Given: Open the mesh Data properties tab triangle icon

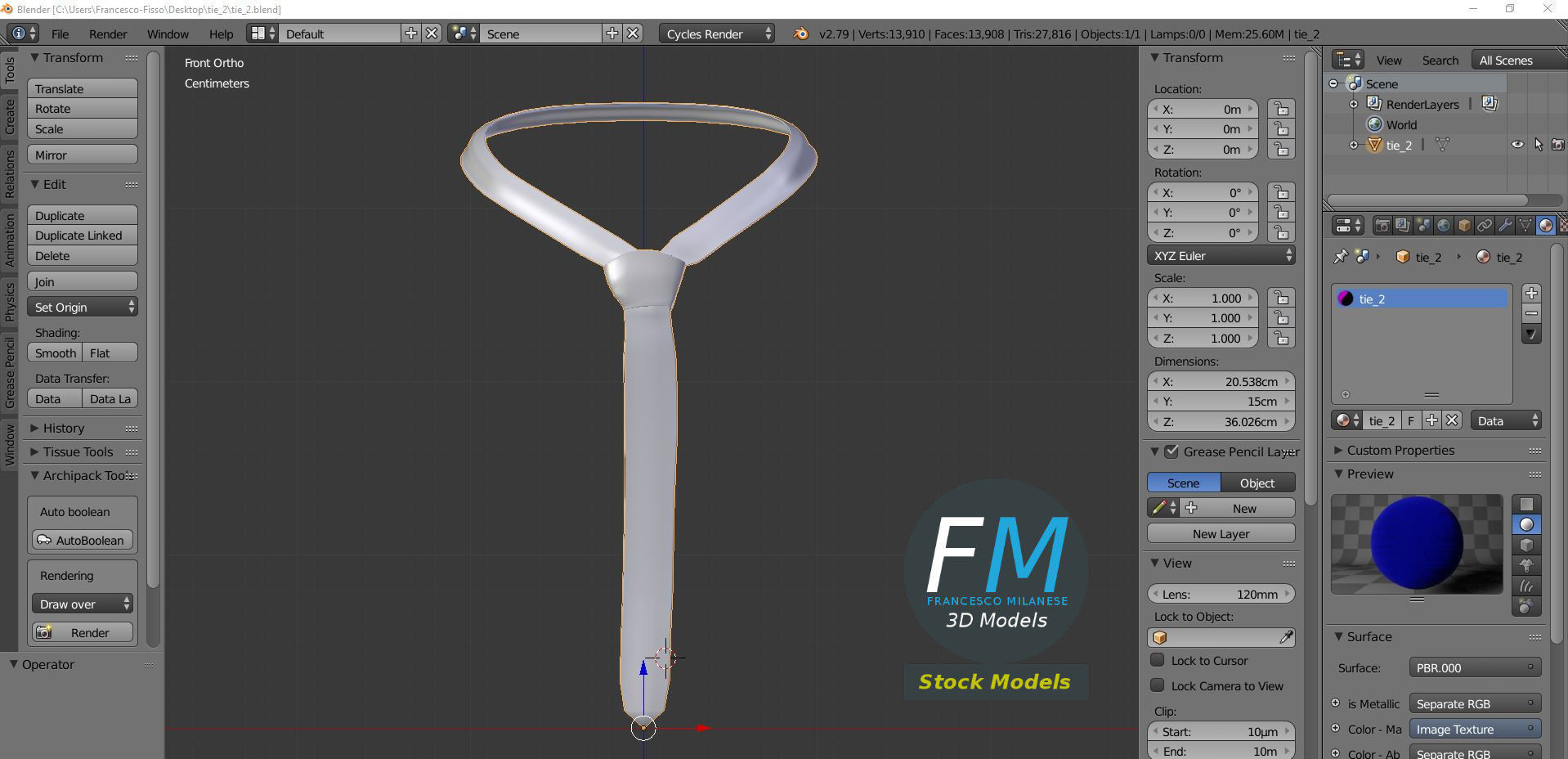Looking at the screenshot, I should [1525, 226].
